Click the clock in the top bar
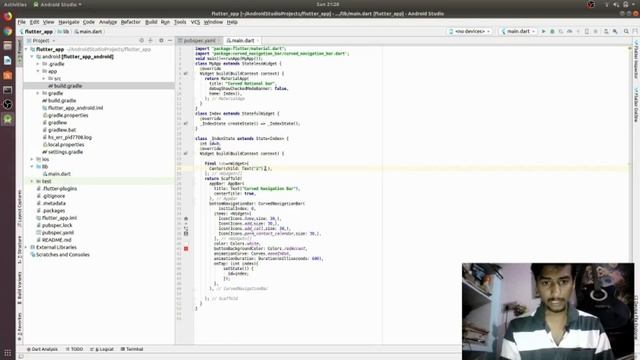Viewport: 640px width, 360px height. 328,4
